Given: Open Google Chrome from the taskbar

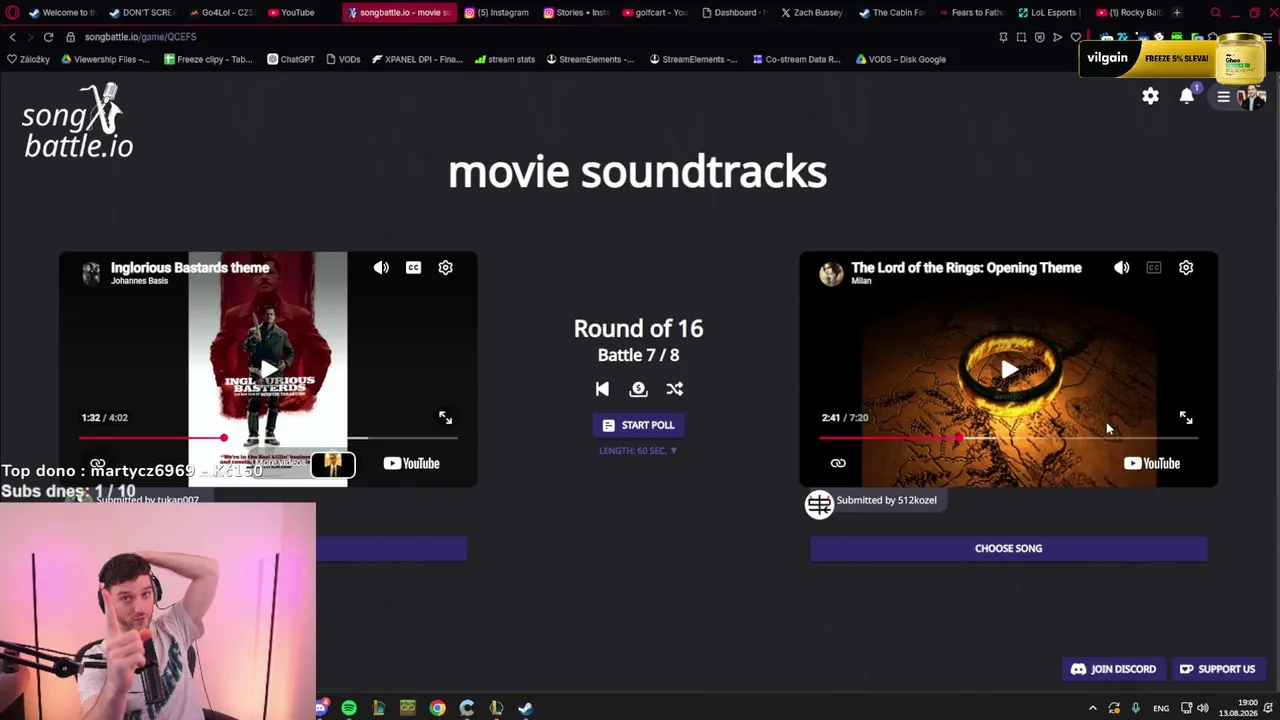Looking at the screenshot, I should click(437, 708).
